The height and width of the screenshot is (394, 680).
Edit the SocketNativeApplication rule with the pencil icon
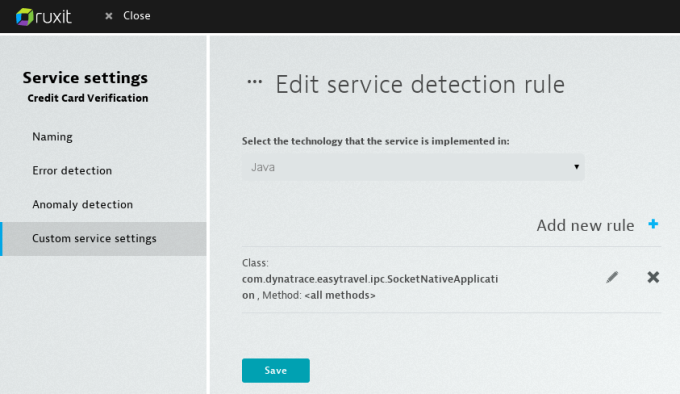pyautogui.click(x=612, y=277)
